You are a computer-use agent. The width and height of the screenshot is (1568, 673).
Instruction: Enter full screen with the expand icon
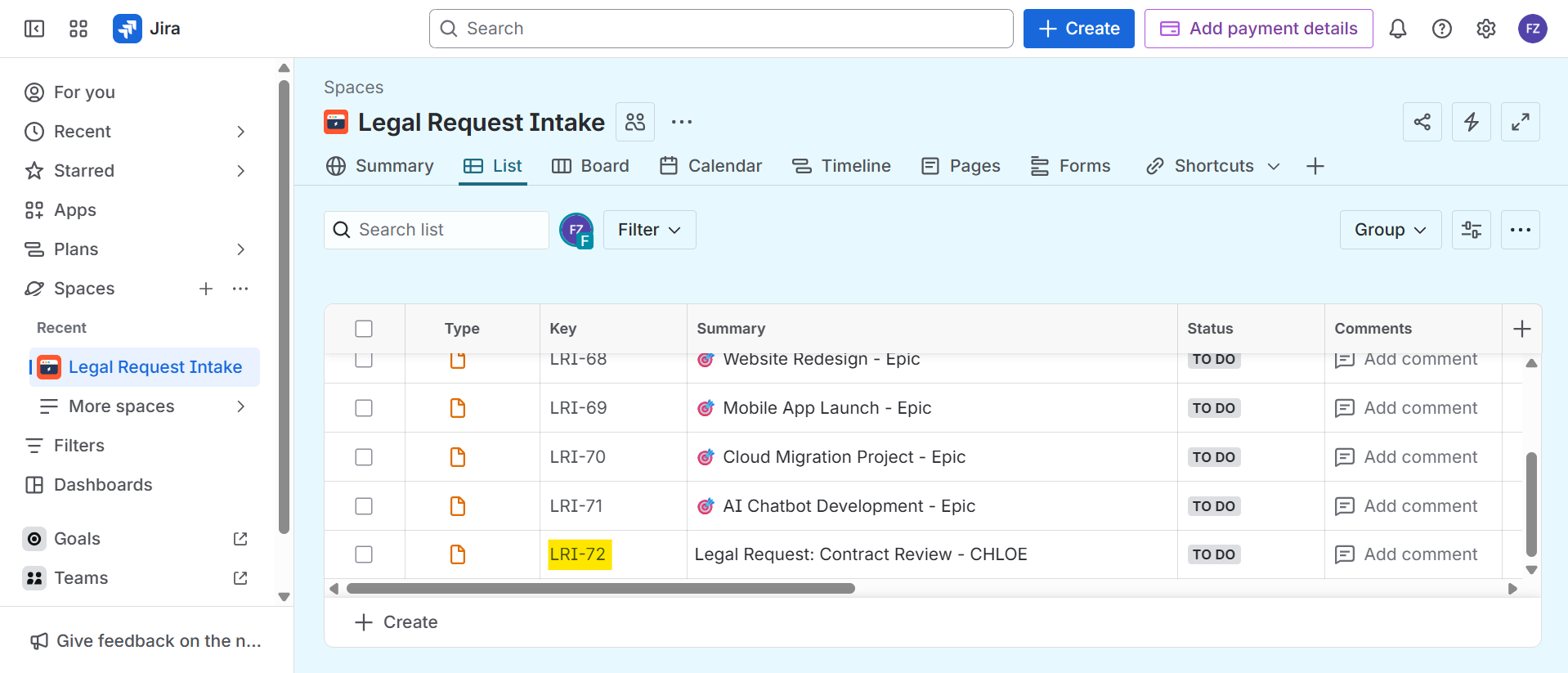[1520, 122]
